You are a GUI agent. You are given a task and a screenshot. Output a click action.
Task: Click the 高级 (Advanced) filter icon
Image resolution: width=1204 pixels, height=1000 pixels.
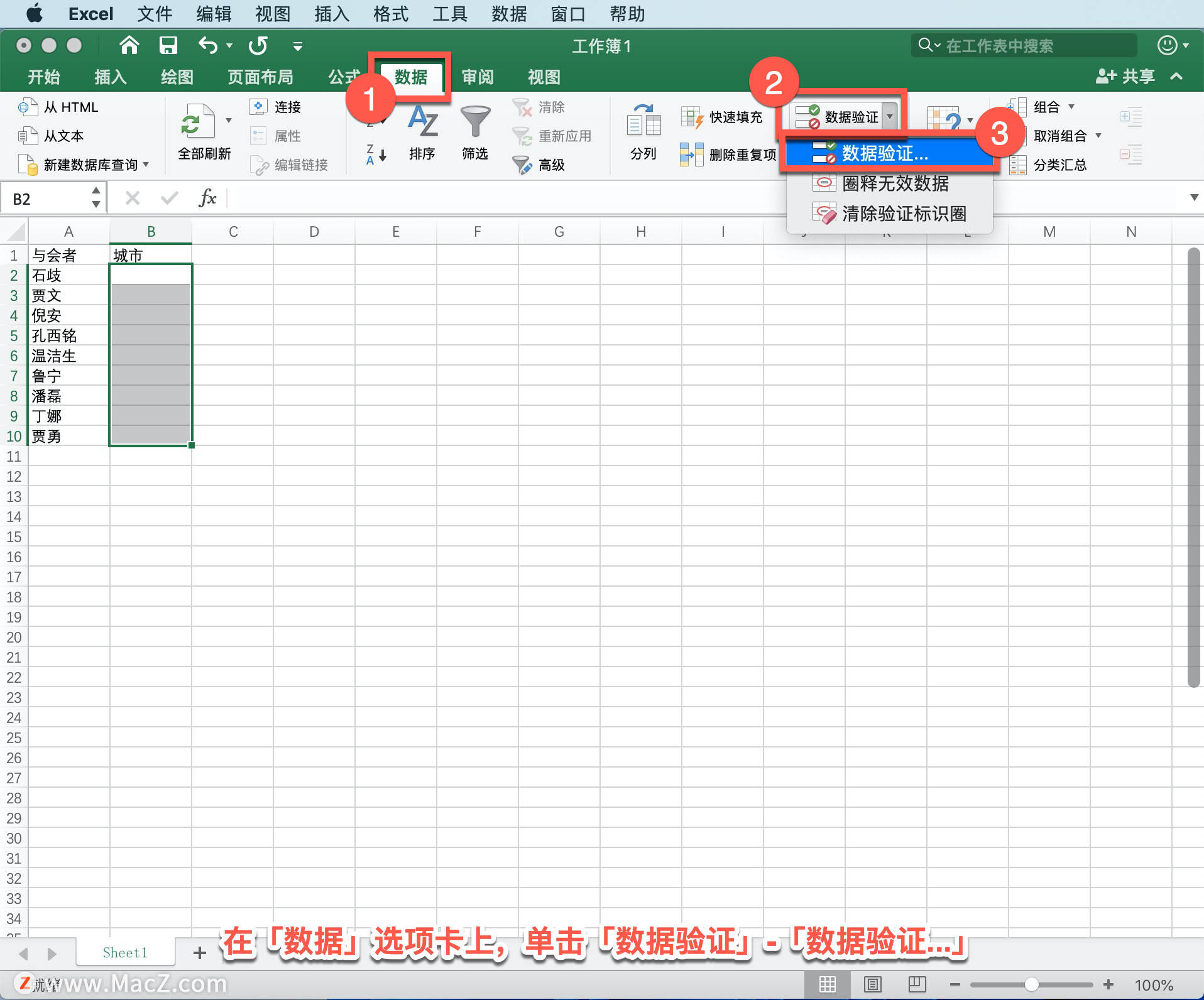[536, 165]
